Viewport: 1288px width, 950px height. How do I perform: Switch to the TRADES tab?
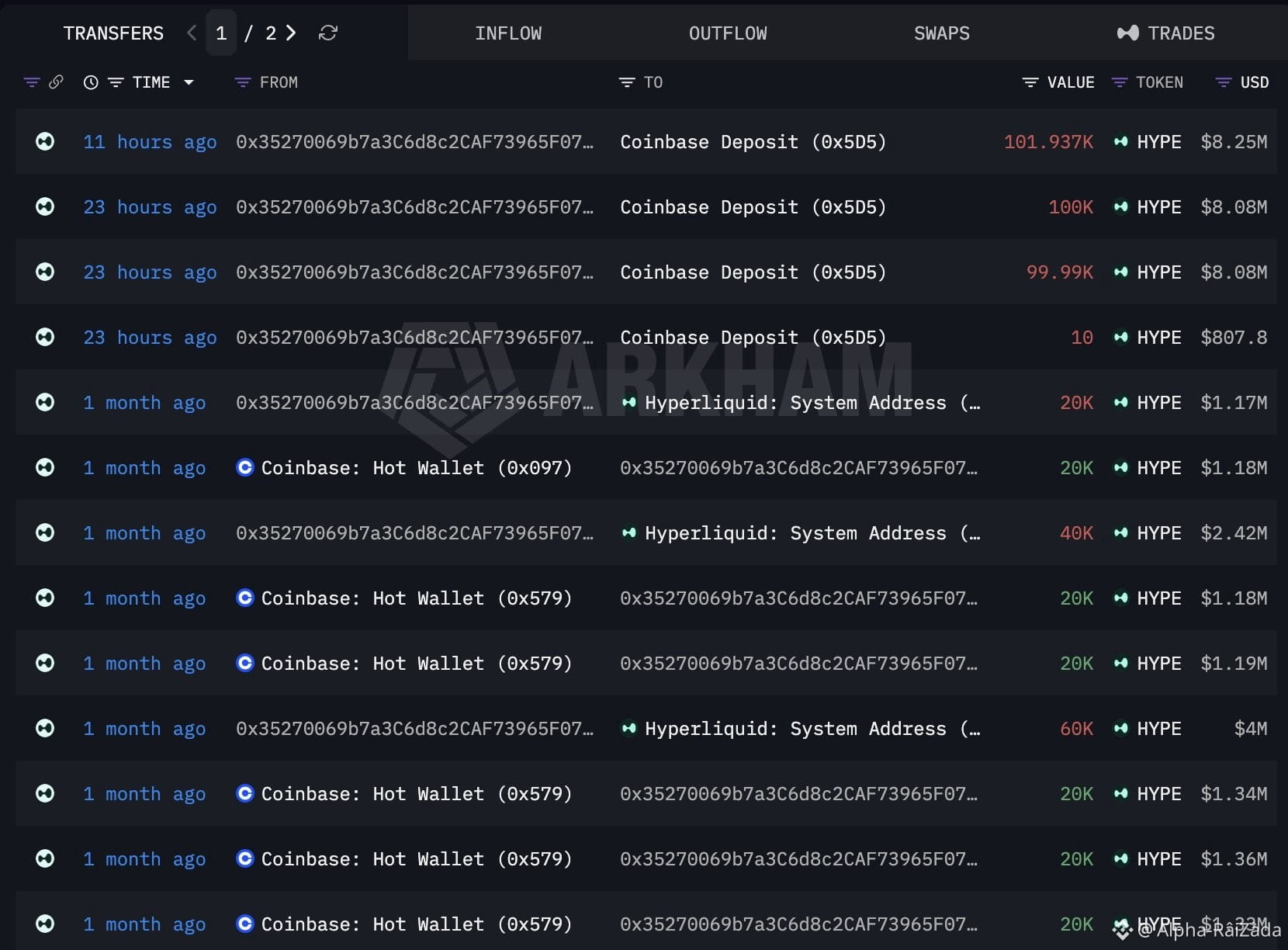click(x=1166, y=33)
